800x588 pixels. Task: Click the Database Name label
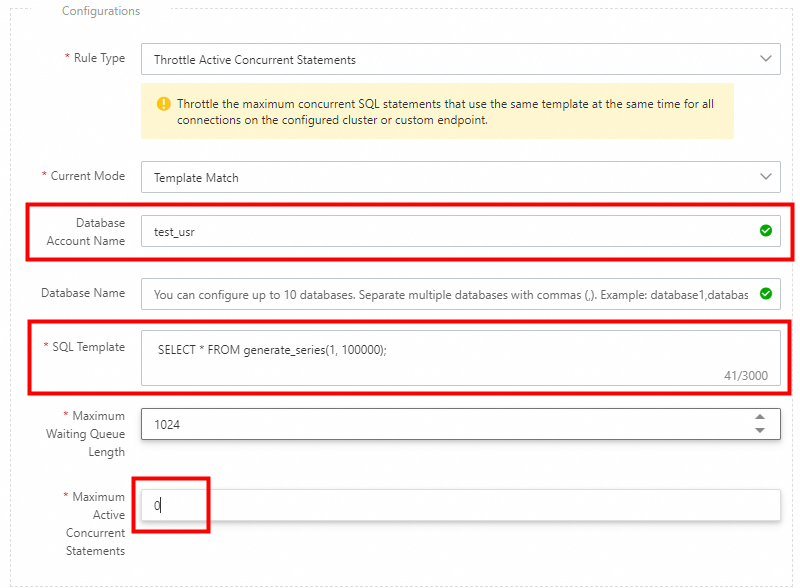pyautogui.click(x=83, y=293)
